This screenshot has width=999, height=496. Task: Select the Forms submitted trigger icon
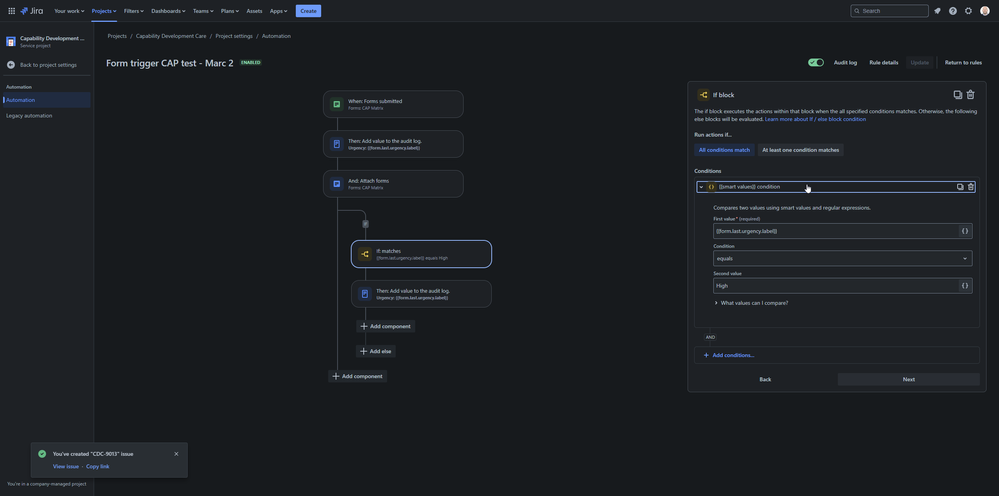pos(336,104)
